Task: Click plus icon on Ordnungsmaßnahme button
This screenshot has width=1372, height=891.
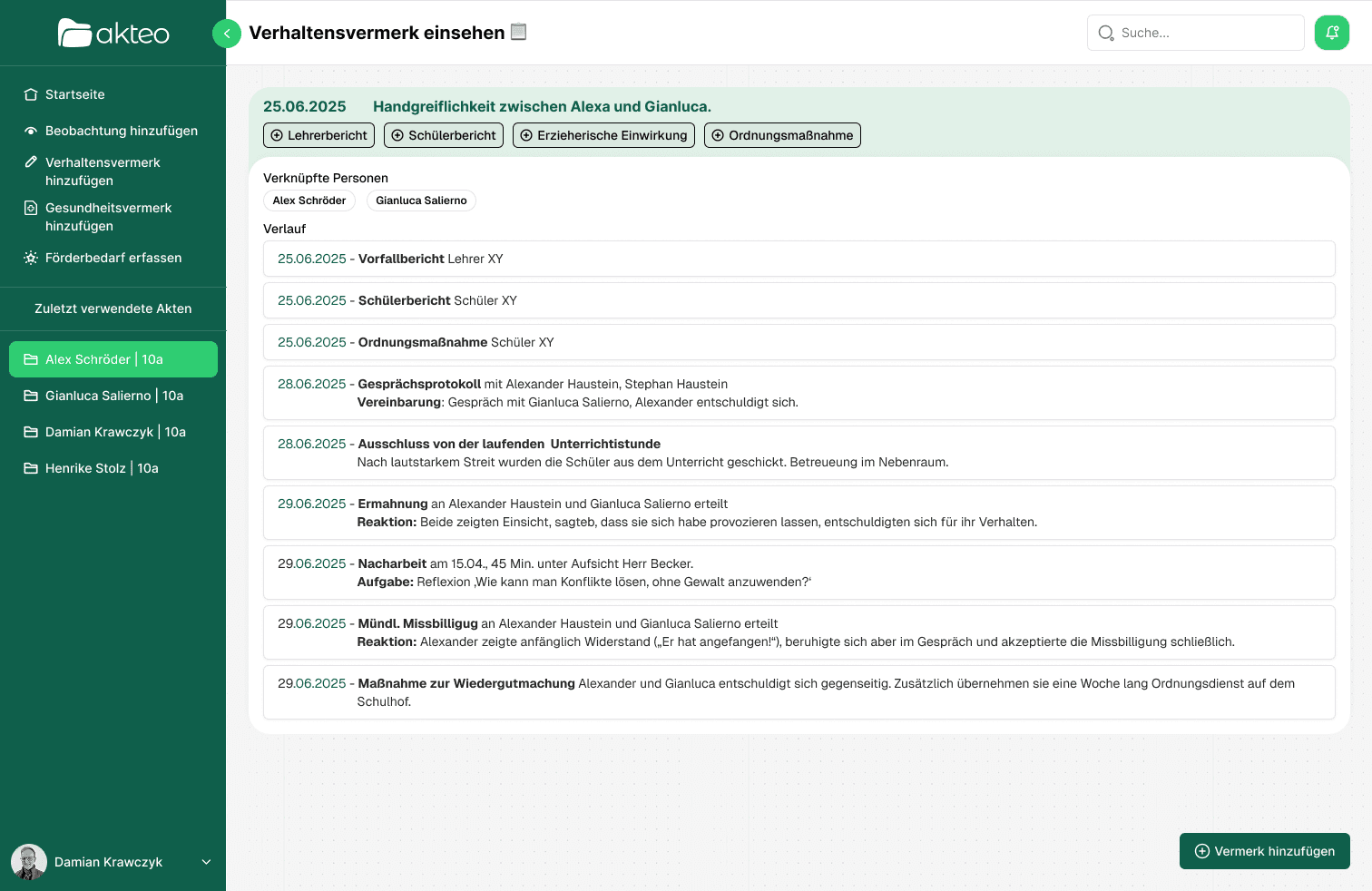Action: pos(718,135)
